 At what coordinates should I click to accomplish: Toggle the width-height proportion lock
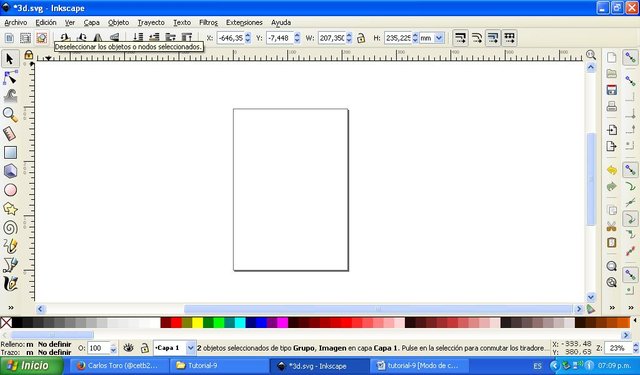361,38
